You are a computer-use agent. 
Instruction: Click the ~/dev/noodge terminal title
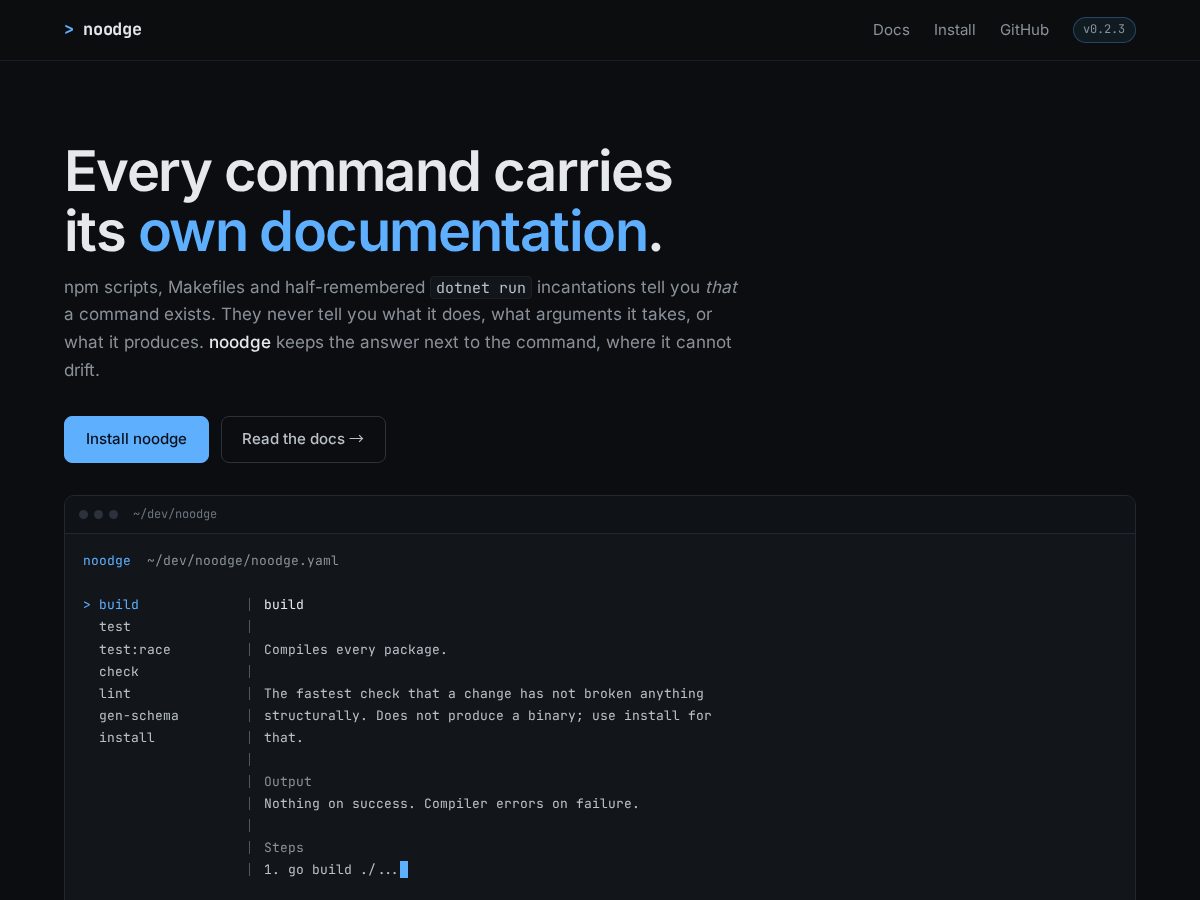[x=175, y=514]
